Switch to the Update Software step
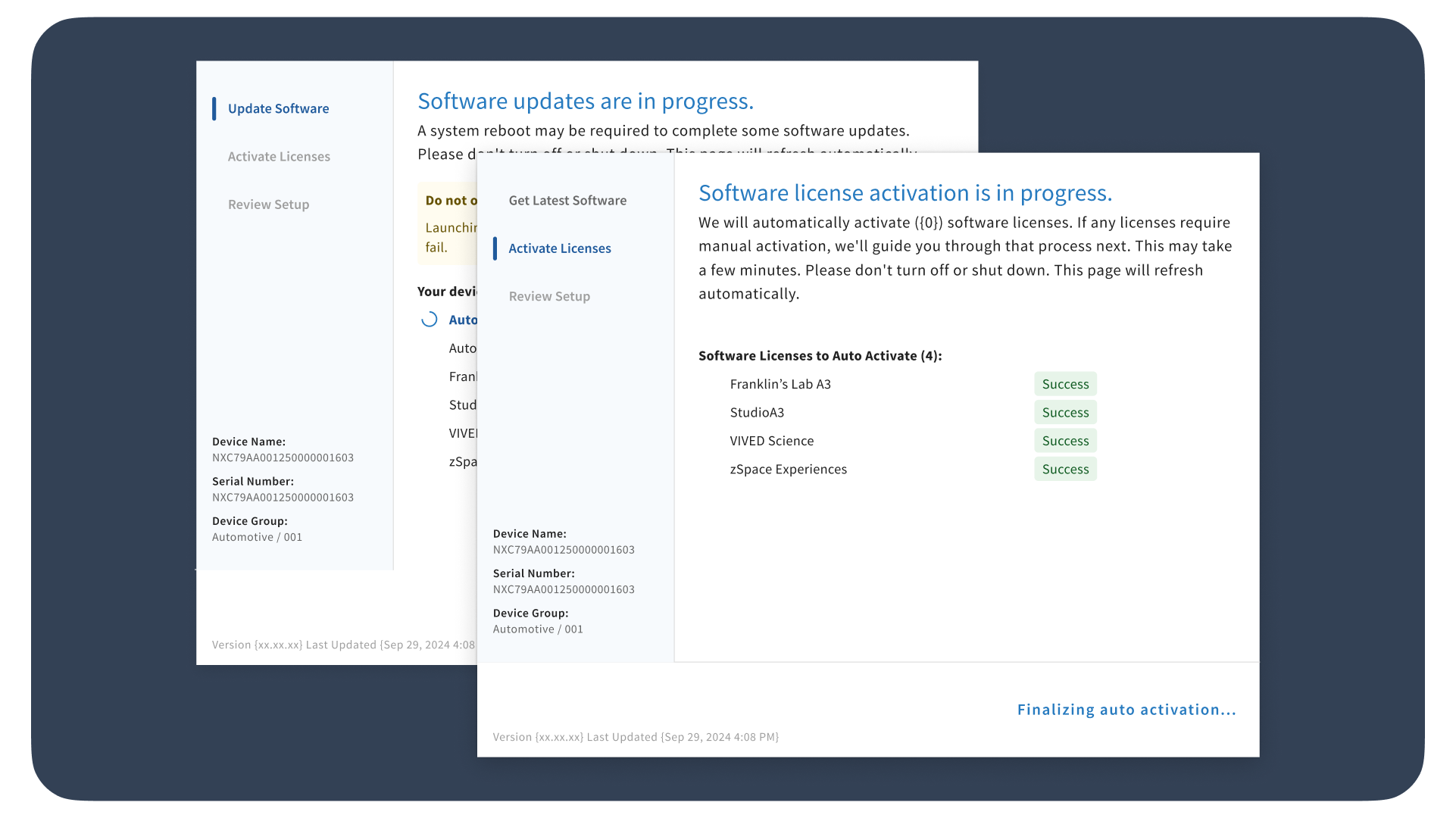1456x818 pixels. pyautogui.click(x=279, y=108)
